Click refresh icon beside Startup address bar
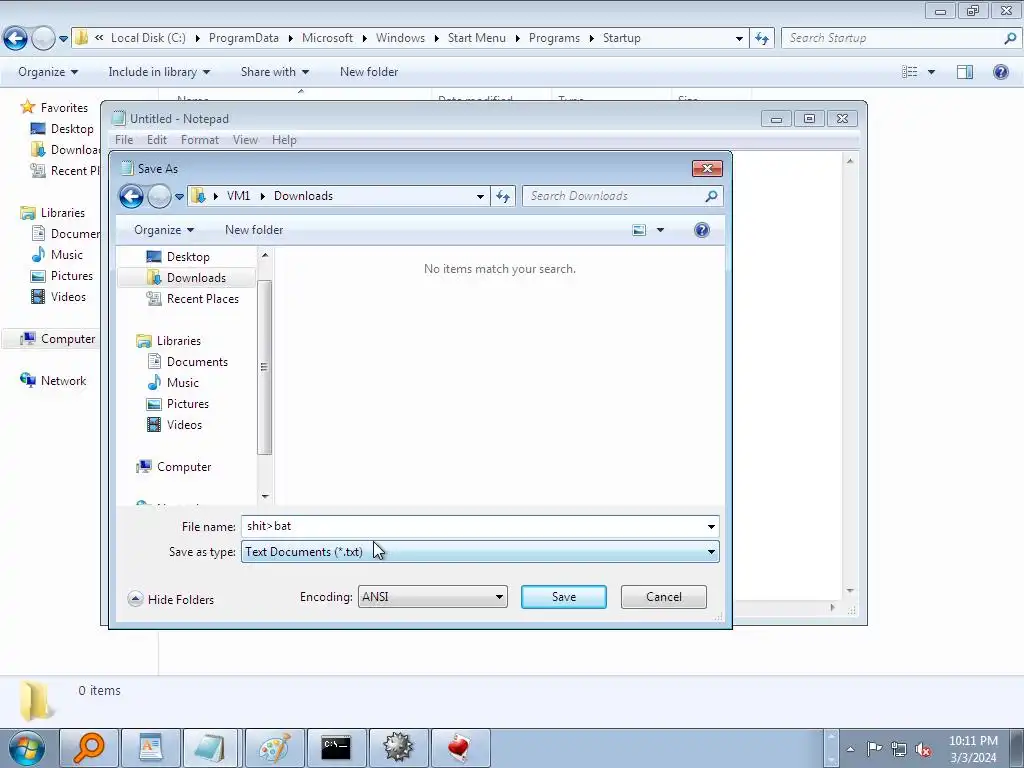This screenshot has height=768, width=1024. pyautogui.click(x=761, y=38)
